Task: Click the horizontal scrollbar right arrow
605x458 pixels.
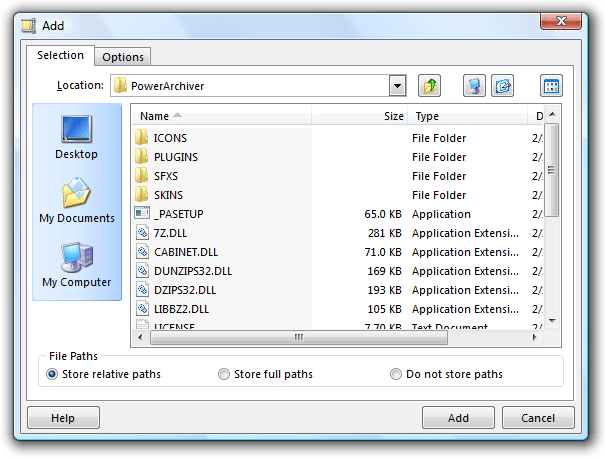Action: 534,337
